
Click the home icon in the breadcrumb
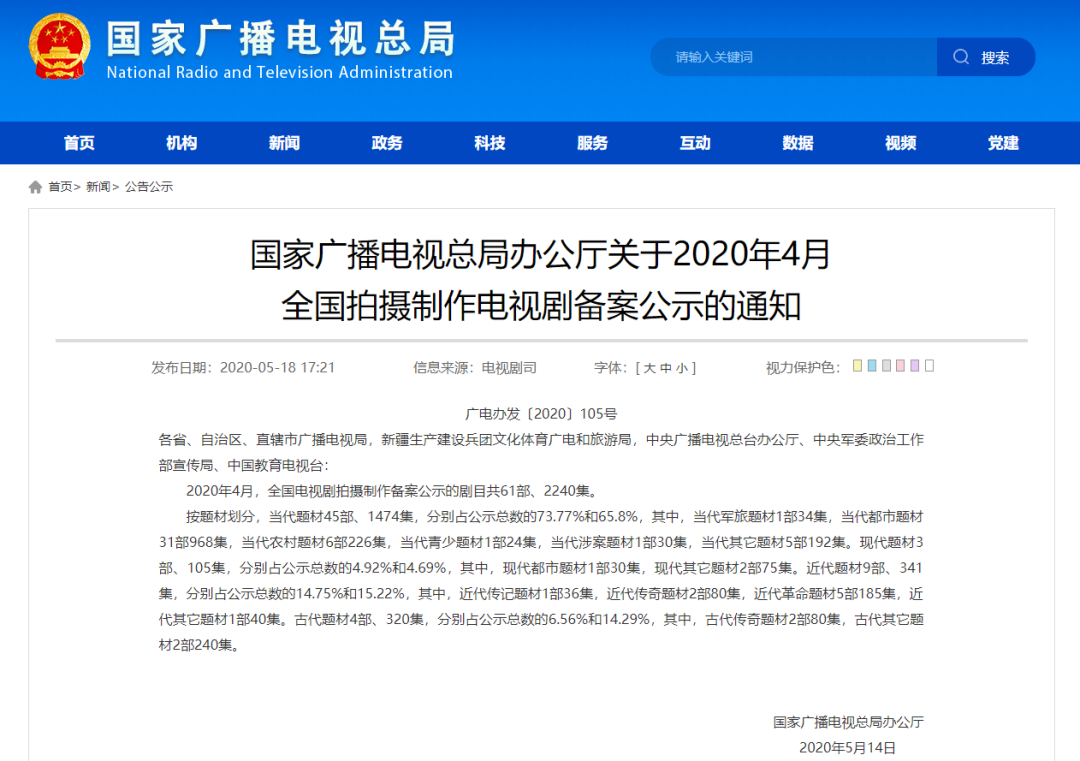pyautogui.click(x=34, y=186)
